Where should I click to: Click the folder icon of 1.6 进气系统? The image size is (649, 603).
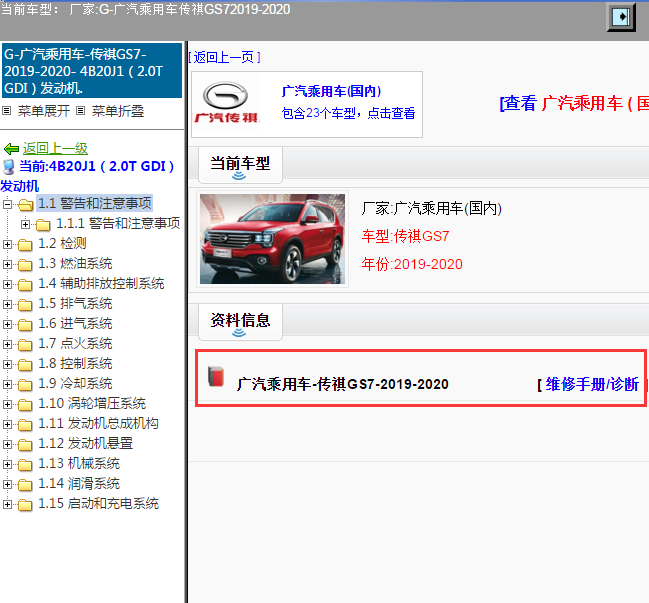point(25,324)
